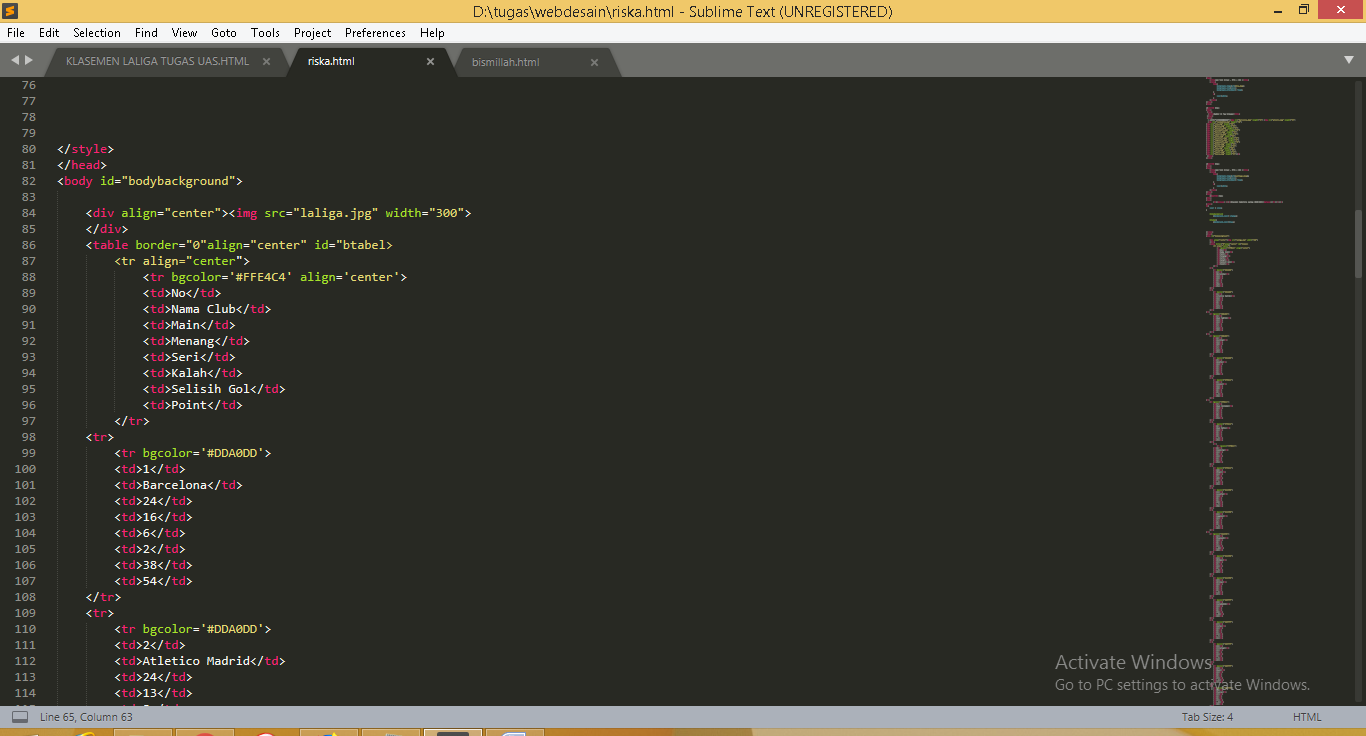The height and width of the screenshot is (736, 1366).
Task: Click the previous tab left arrow
Action: (15, 61)
